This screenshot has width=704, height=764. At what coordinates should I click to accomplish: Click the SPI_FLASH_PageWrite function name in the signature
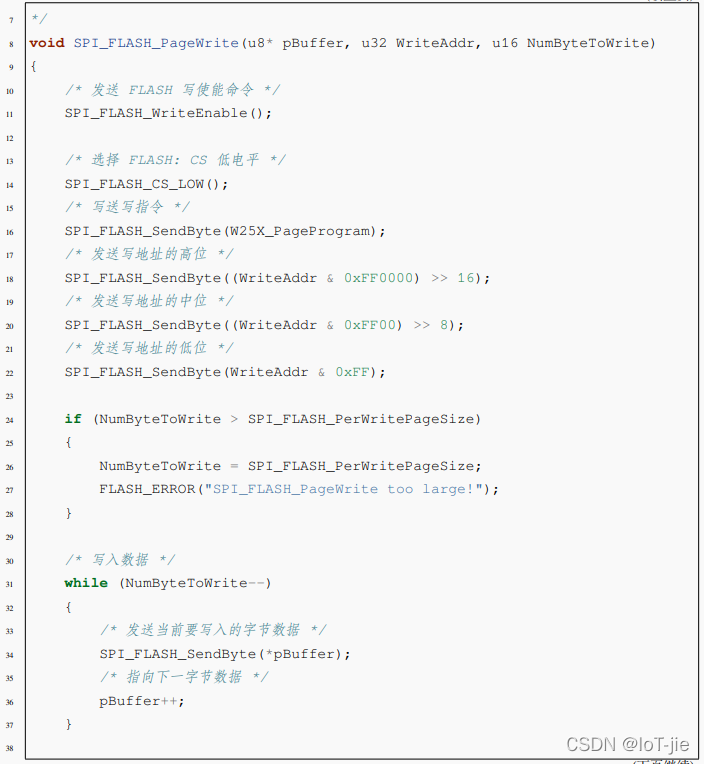[x=156, y=43]
